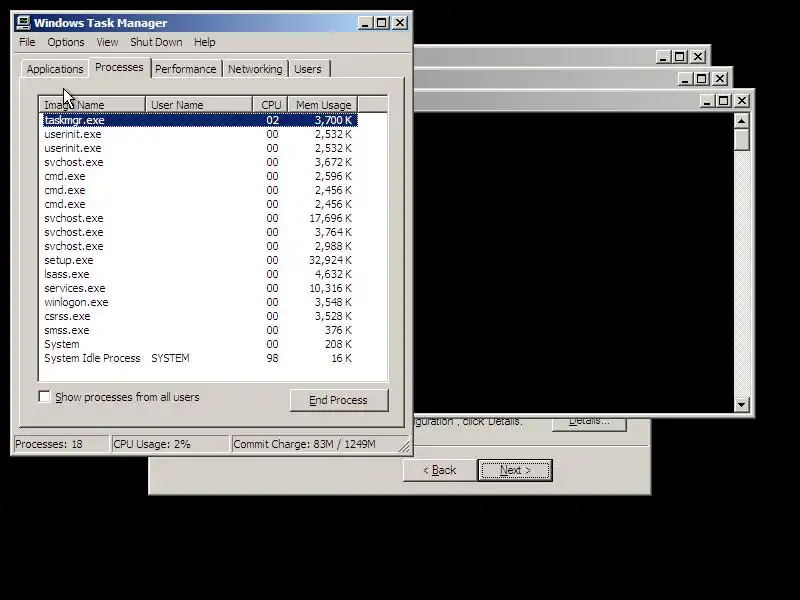Sort by the Image Name column header

pyautogui.click(x=92, y=105)
